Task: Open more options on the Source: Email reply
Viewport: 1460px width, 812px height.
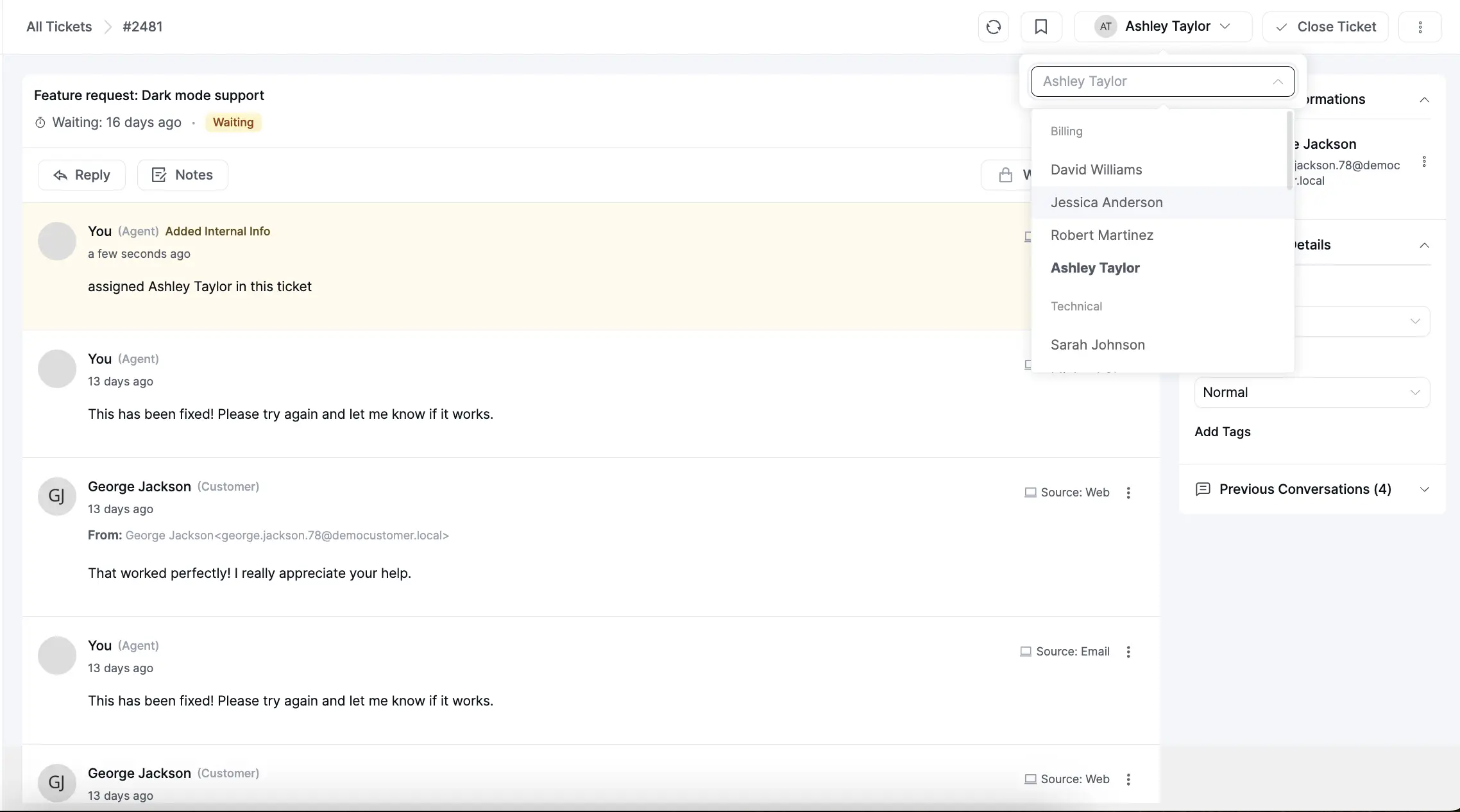Action: (x=1128, y=651)
